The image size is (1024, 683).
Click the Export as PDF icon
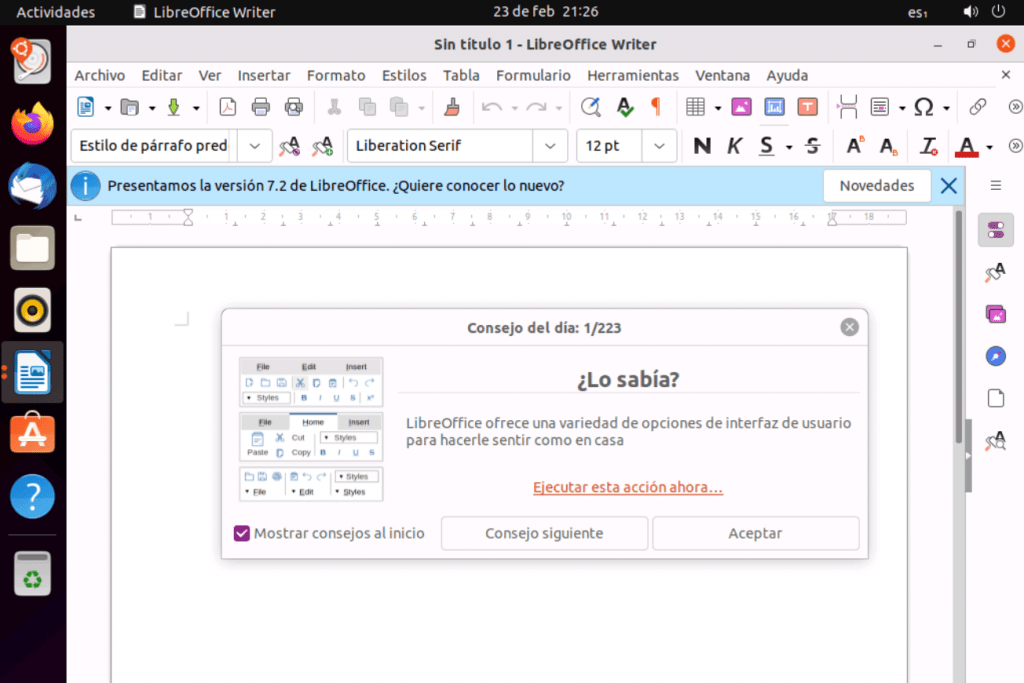point(227,107)
